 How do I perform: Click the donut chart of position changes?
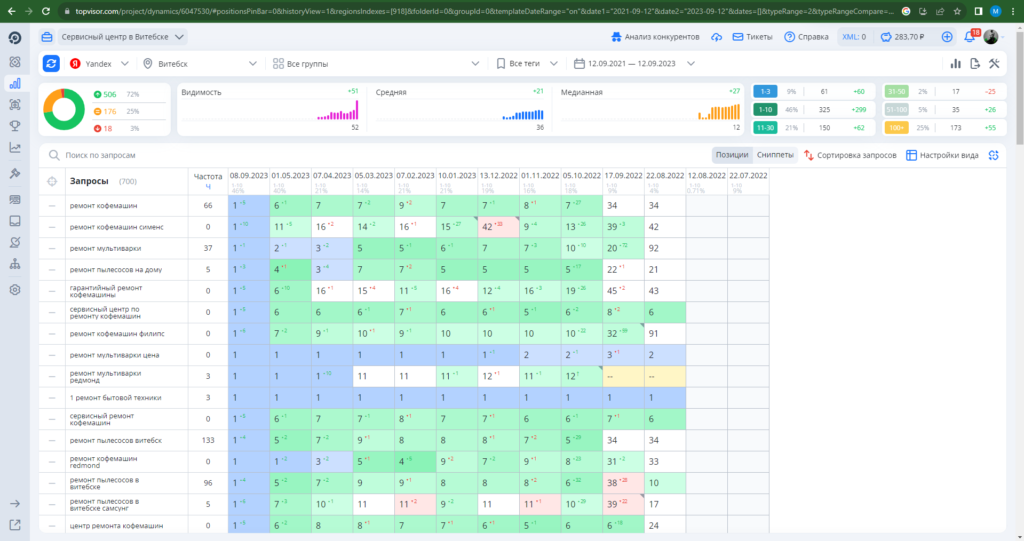tap(64, 110)
